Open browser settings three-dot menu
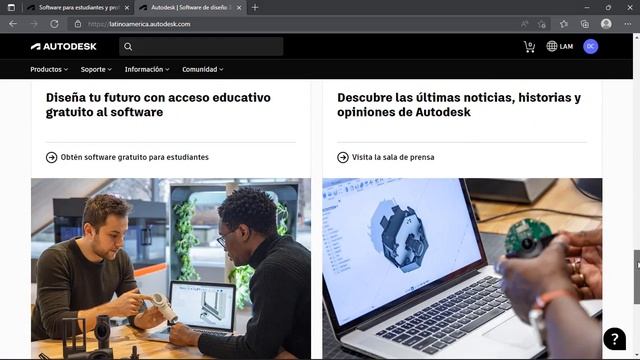The image size is (640, 360). [627, 24]
